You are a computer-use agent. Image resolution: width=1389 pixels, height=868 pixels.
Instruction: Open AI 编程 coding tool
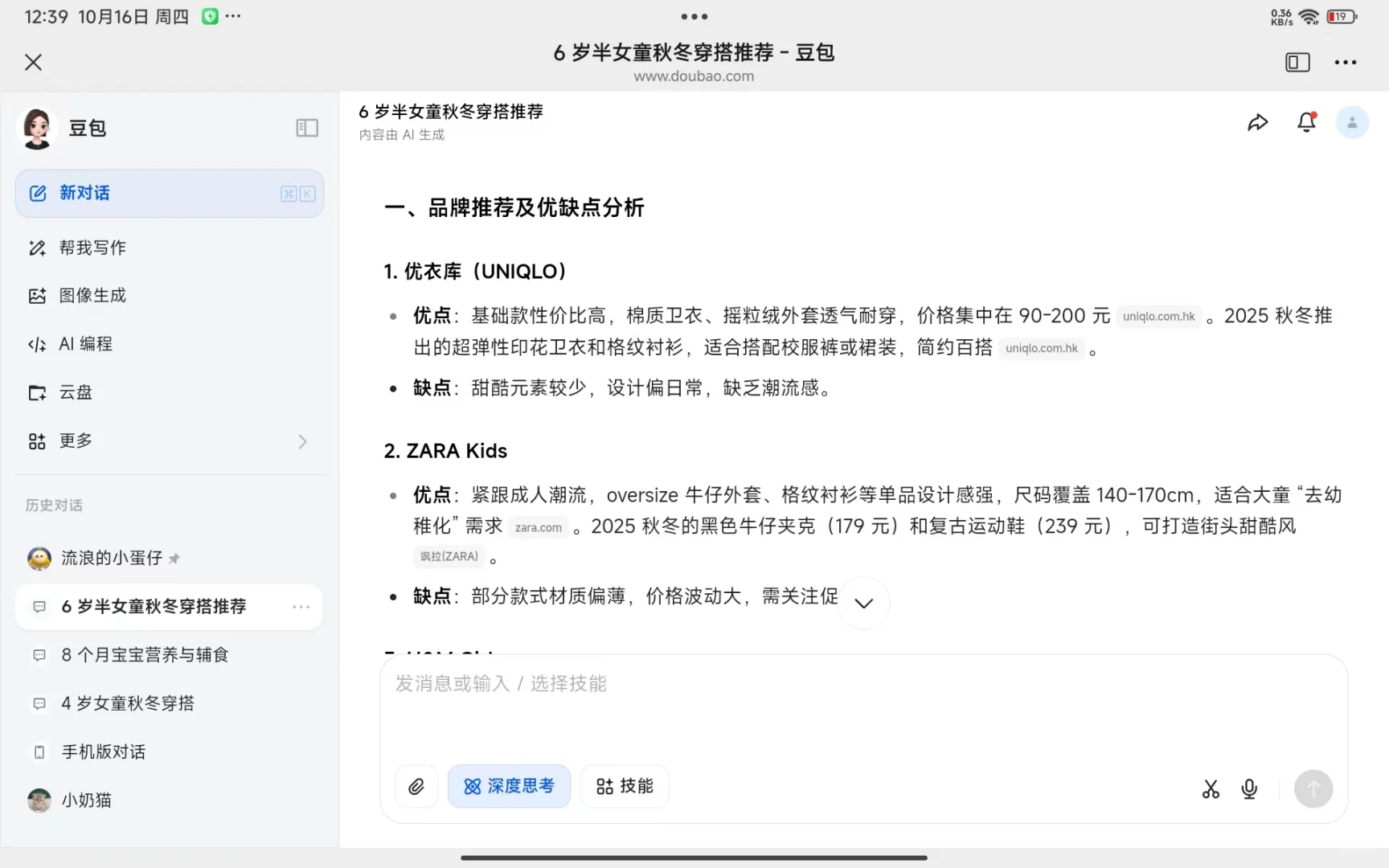(x=170, y=344)
